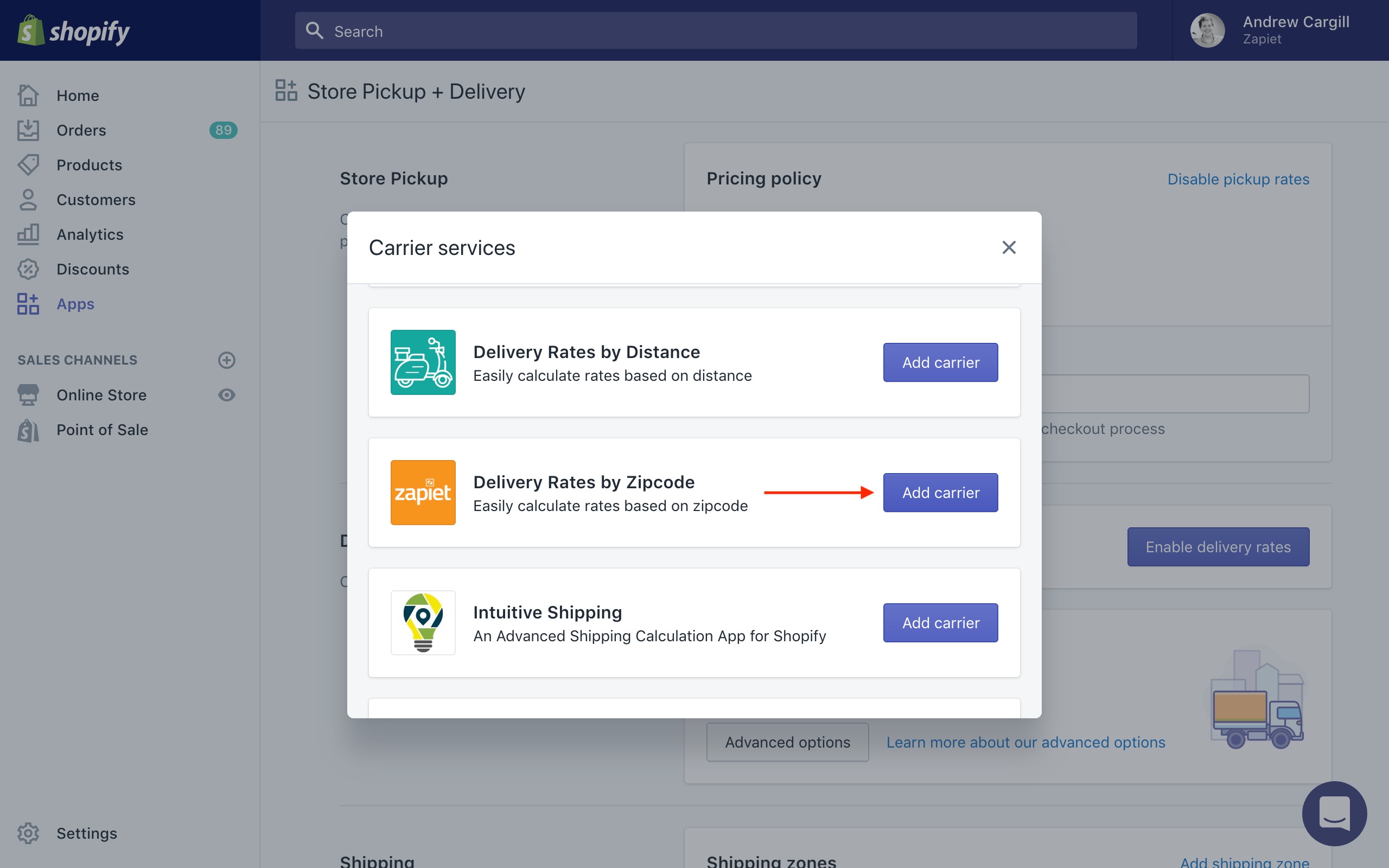1389x868 pixels.
Task: Open Analytics in the sidebar
Action: coord(90,234)
